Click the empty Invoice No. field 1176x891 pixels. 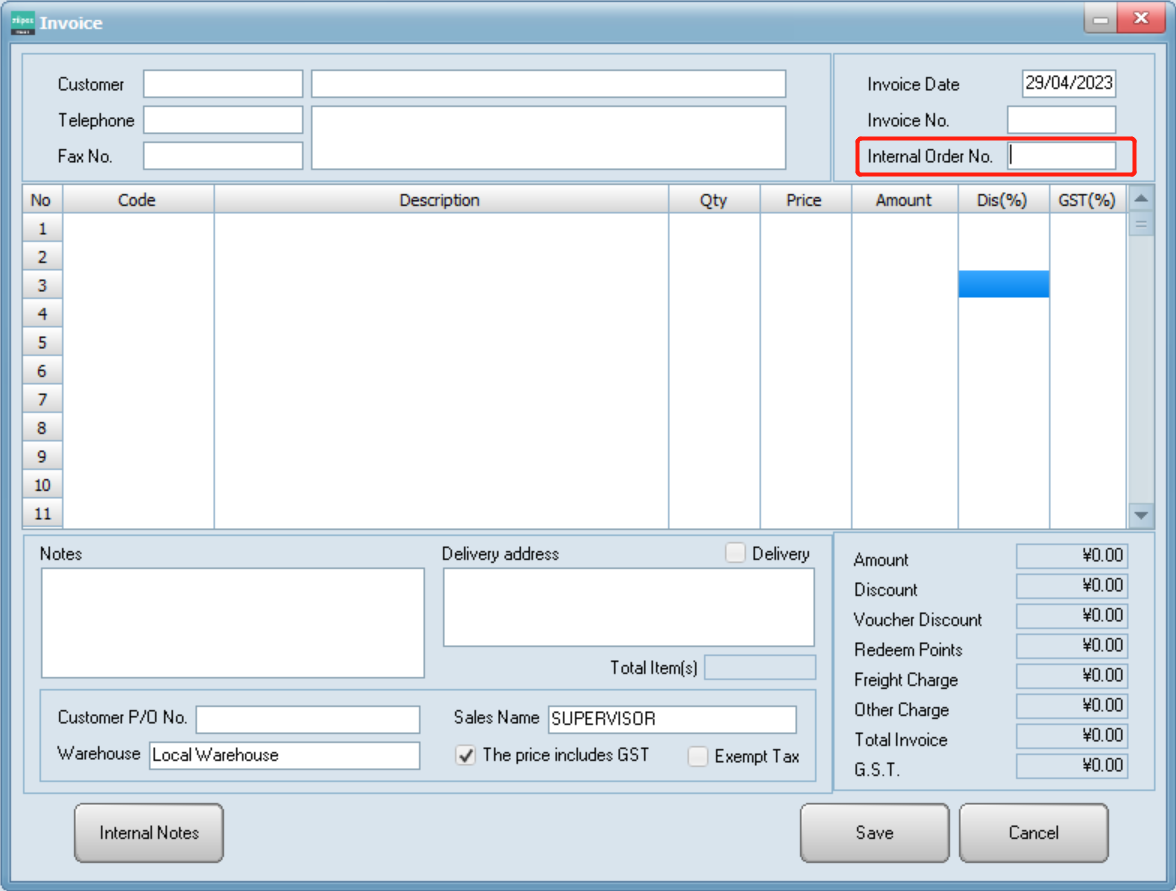pyautogui.click(x=1060, y=120)
